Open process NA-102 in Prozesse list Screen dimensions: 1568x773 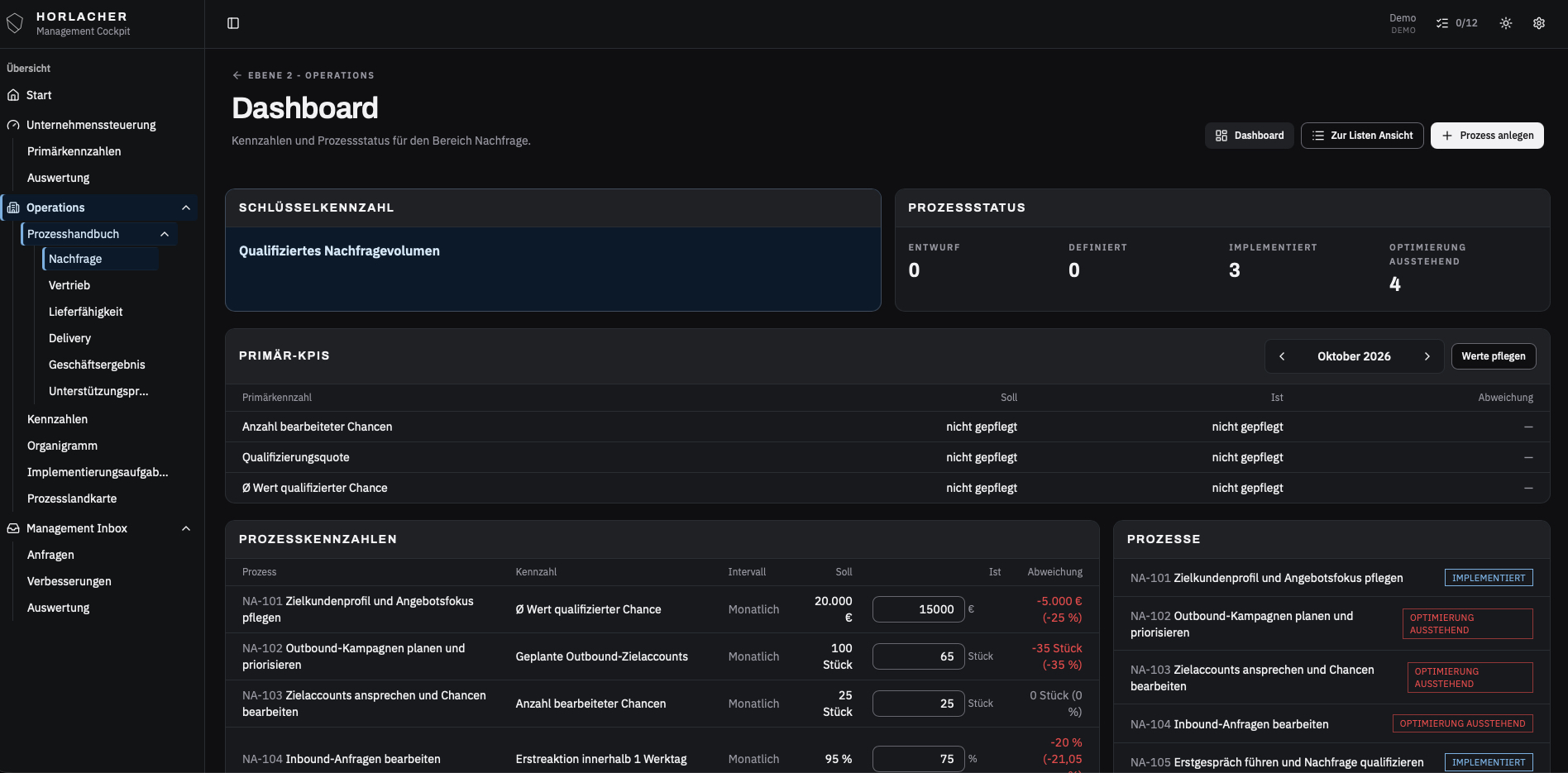coord(1241,624)
